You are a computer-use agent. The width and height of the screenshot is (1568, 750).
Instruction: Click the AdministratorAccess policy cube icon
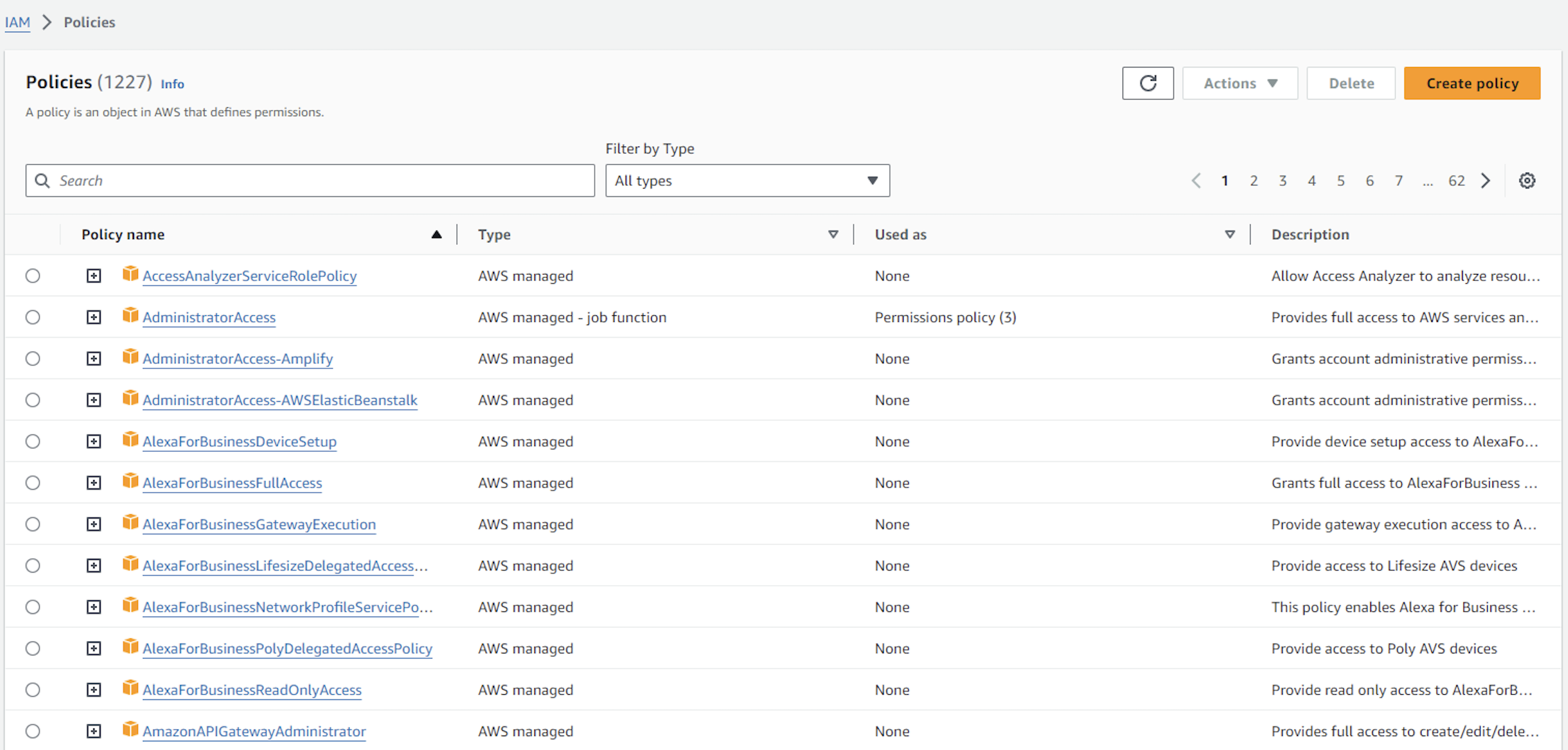pos(130,316)
